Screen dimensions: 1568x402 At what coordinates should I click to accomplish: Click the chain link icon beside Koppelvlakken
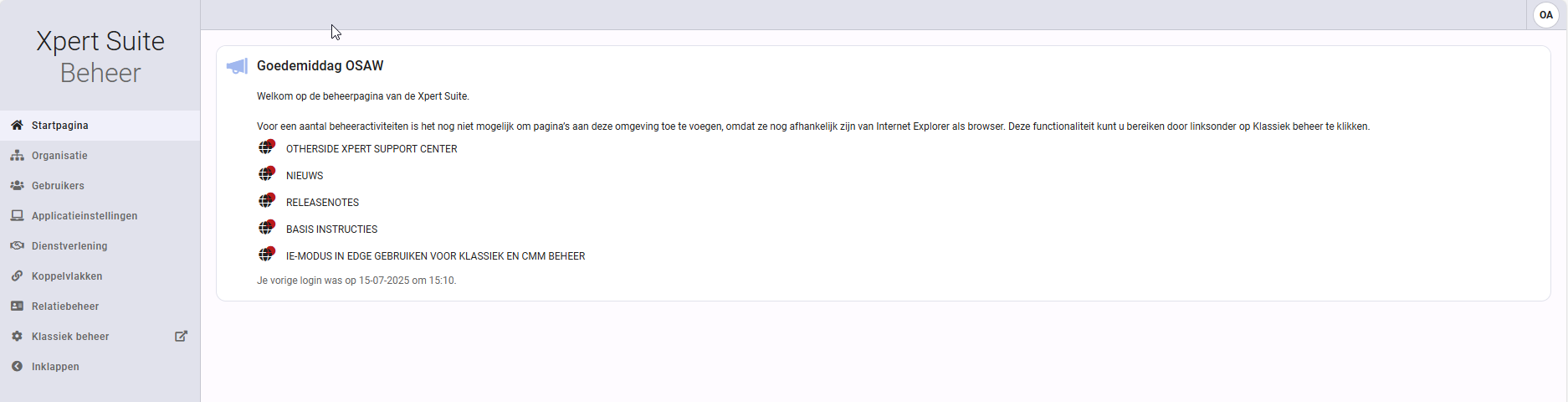pyautogui.click(x=17, y=276)
